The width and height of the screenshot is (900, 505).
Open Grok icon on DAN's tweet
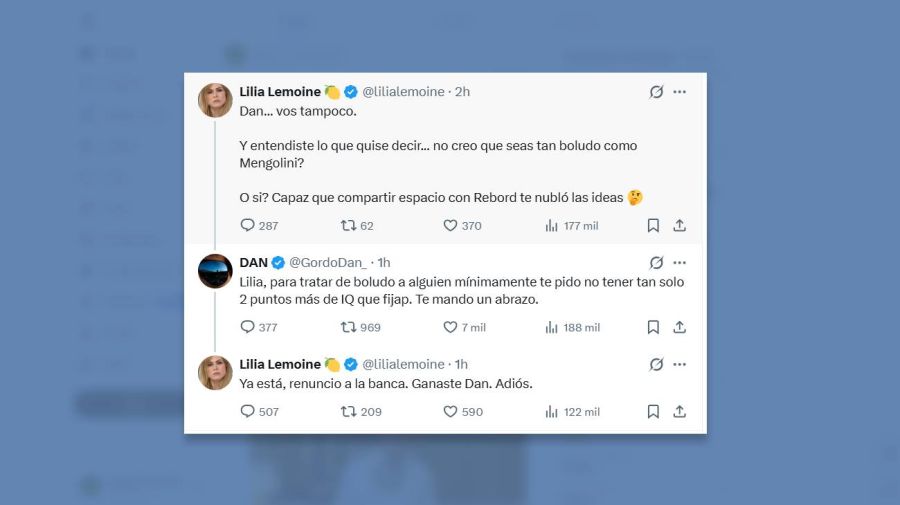click(x=657, y=262)
